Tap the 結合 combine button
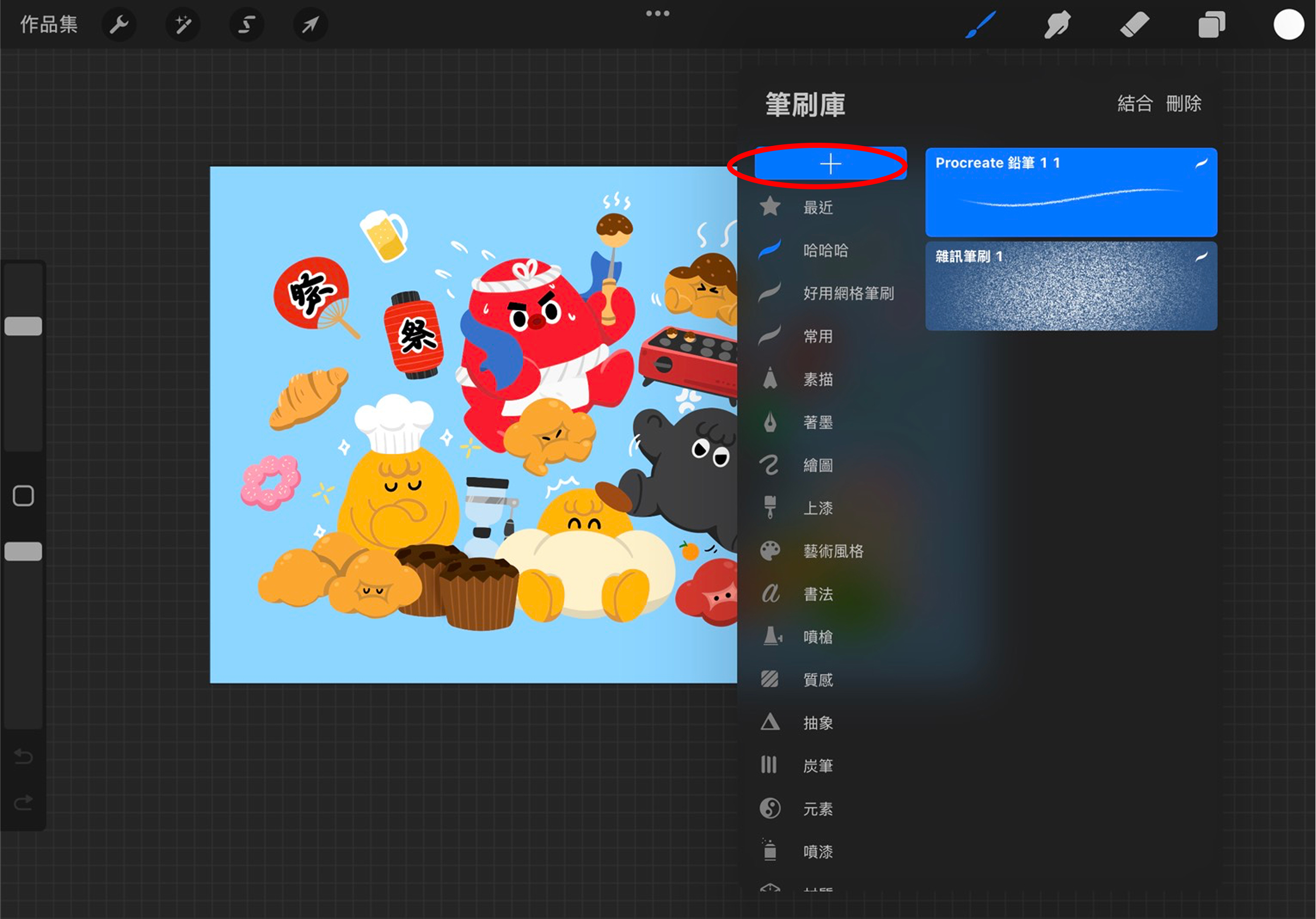The height and width of the screenshot is (919, 1316). pyautogui.click(x=1134, y=104)
